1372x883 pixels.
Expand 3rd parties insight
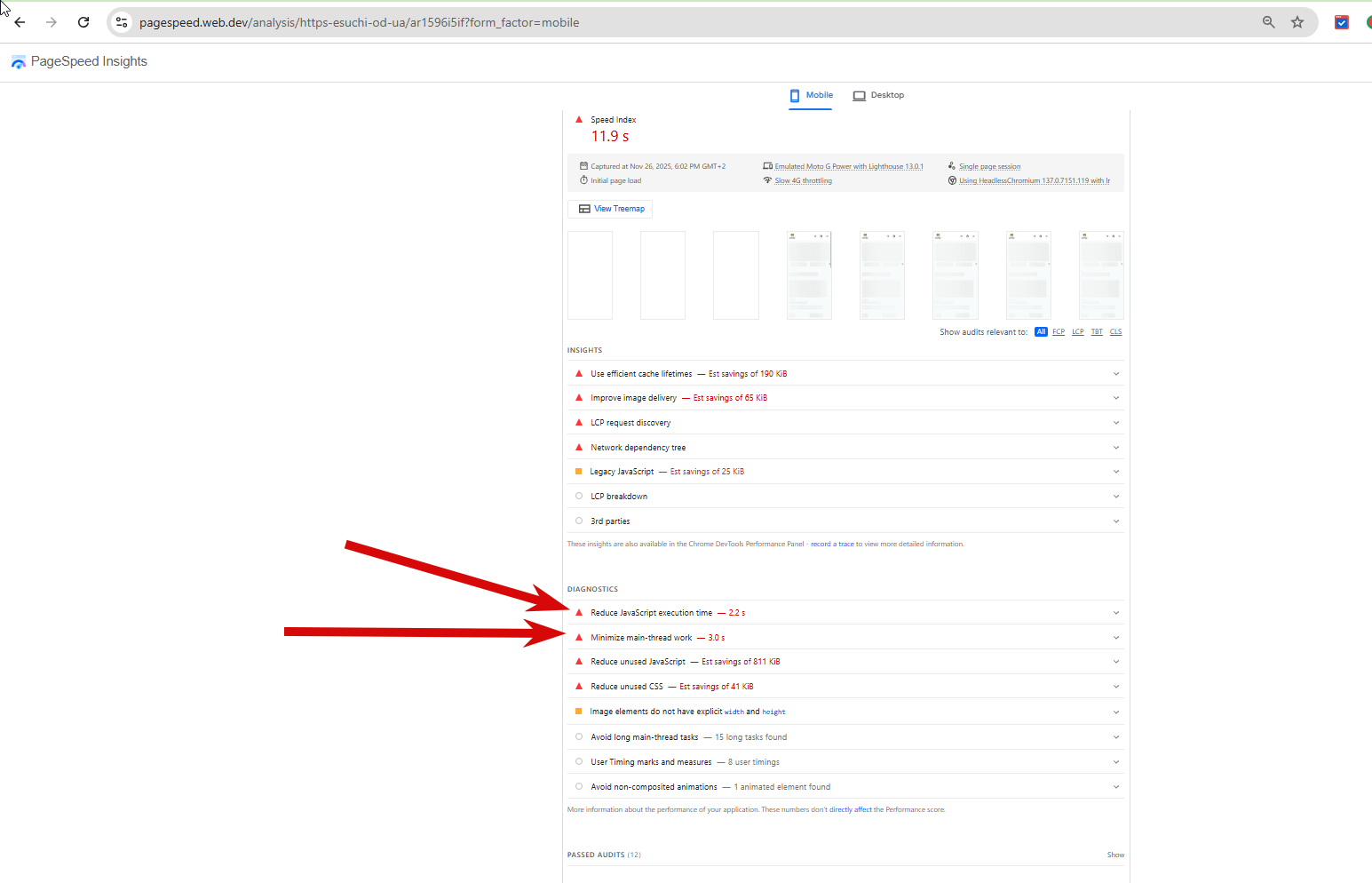coord(845,521)
